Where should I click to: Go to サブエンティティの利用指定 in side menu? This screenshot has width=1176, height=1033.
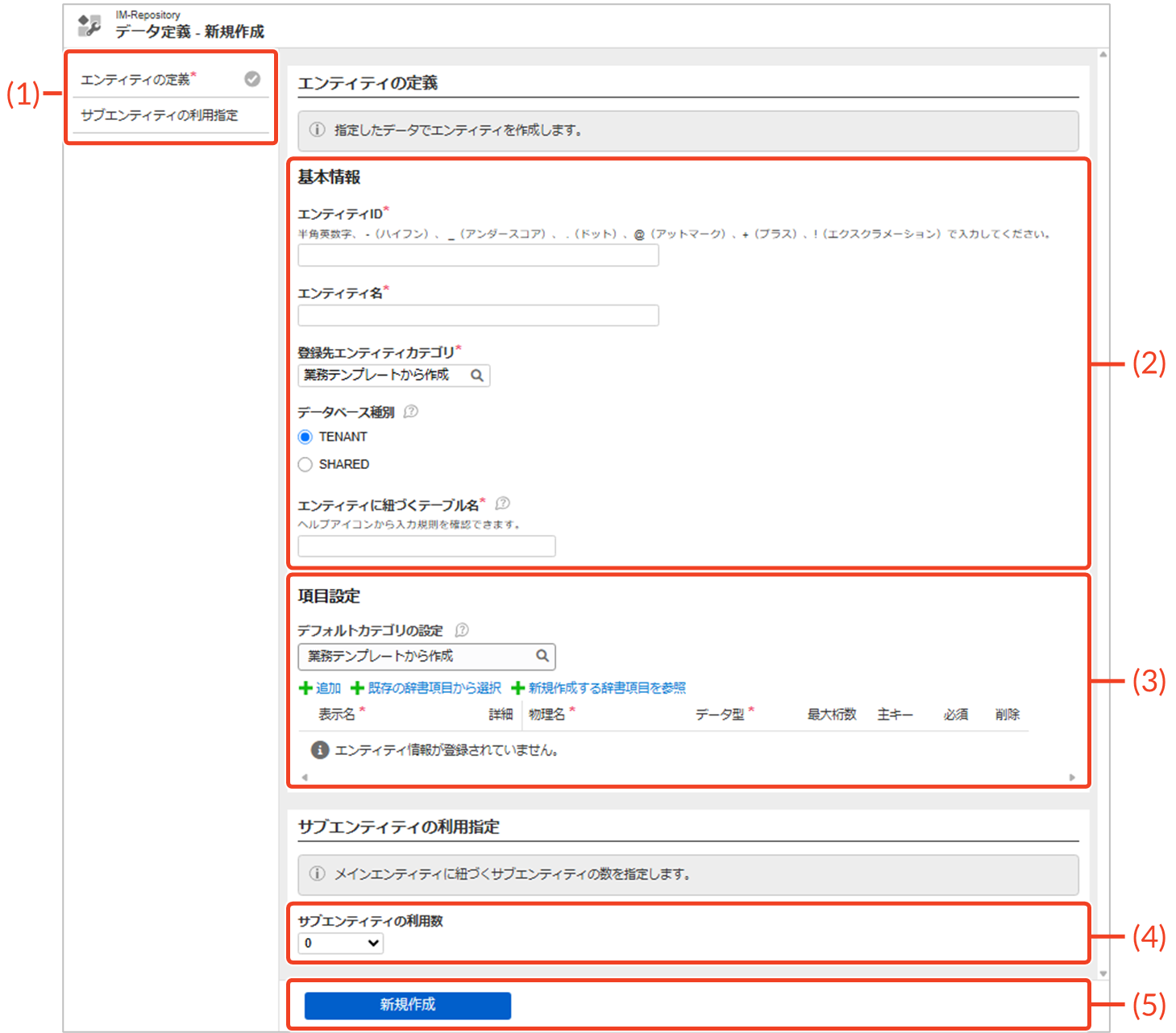[160, 115]
